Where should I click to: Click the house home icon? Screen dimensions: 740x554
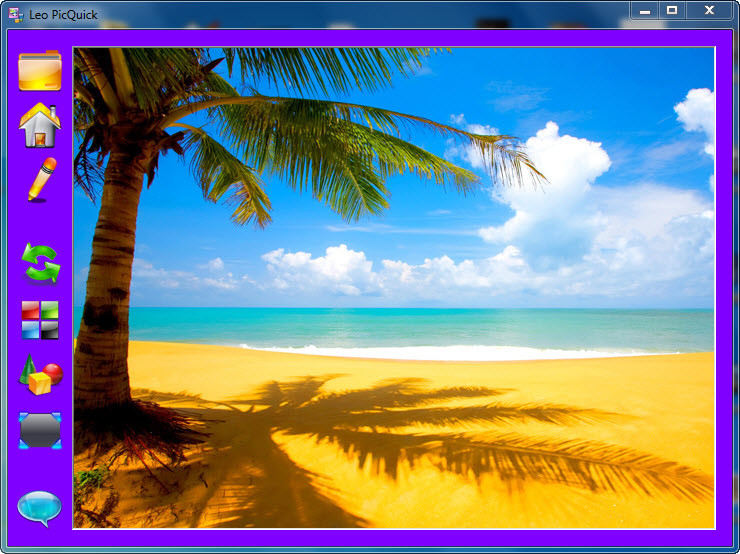40,125
